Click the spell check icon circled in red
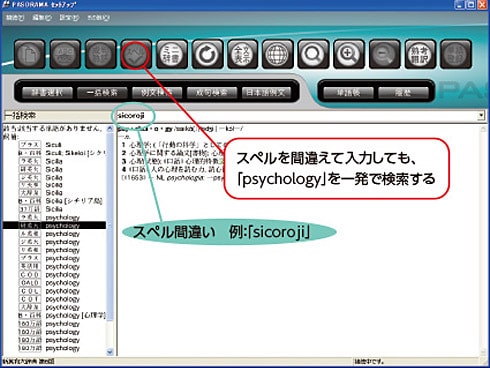Viewport: 490px width, 368px height. point(136,54)
